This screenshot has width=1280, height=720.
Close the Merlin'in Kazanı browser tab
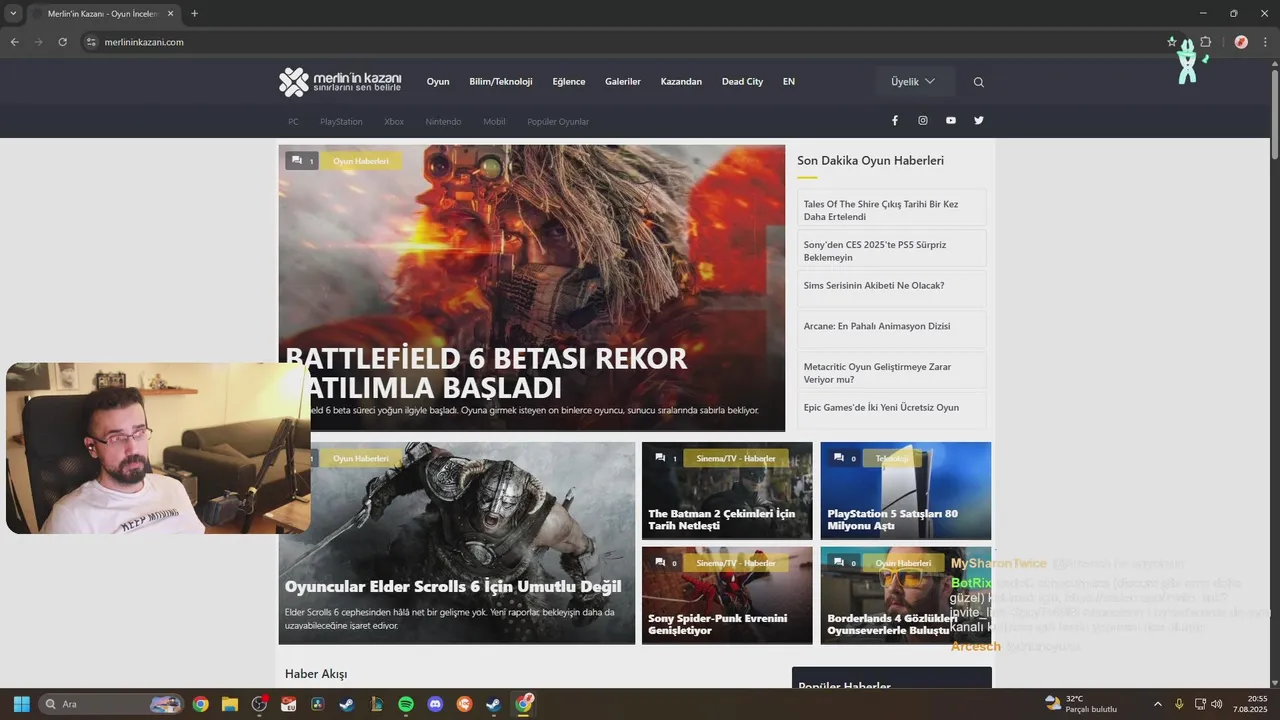tap(170, 14)
